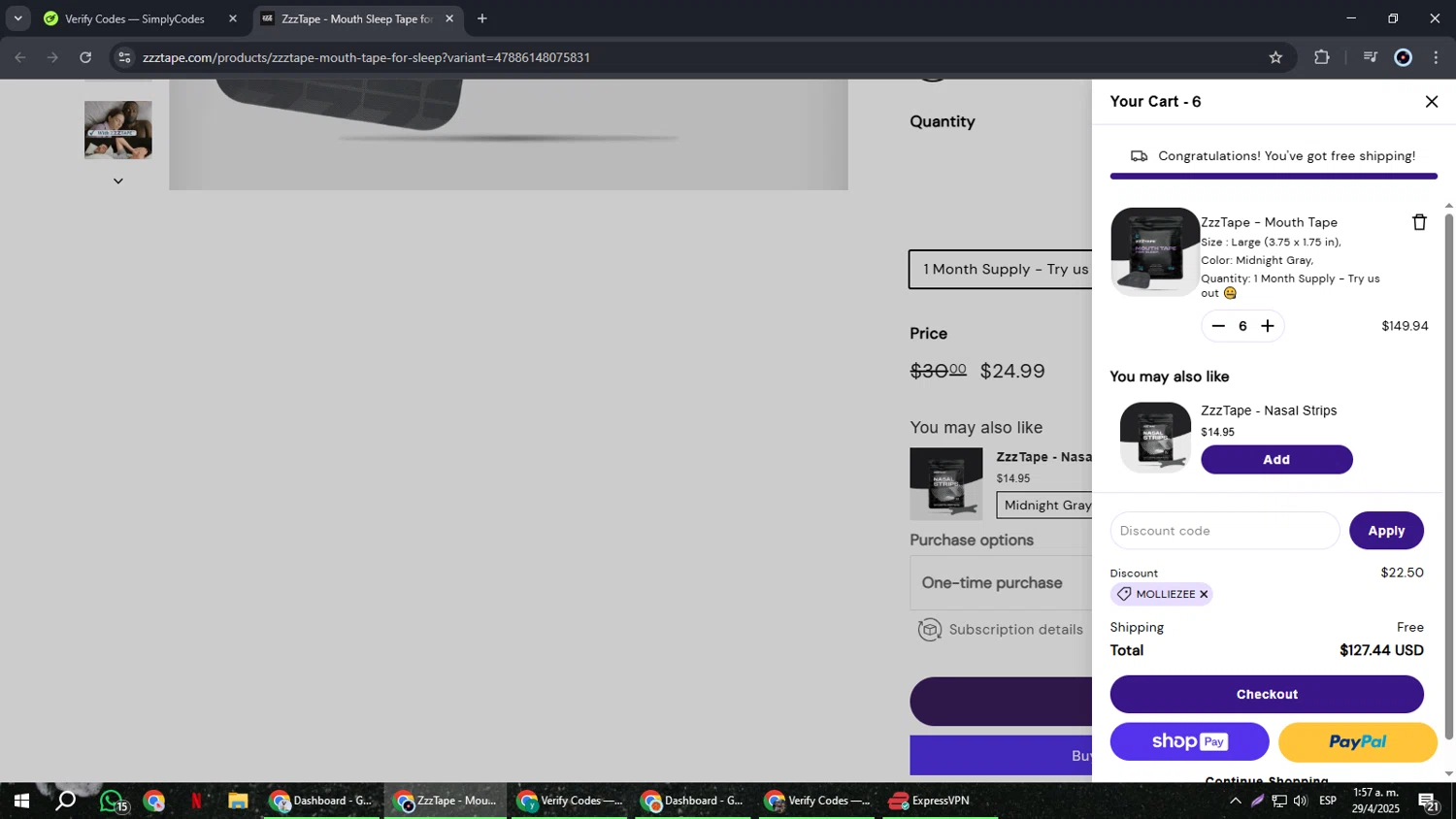View site information icon in address bar
Viewport: 1456px width, 819px height.
(124, 57)
